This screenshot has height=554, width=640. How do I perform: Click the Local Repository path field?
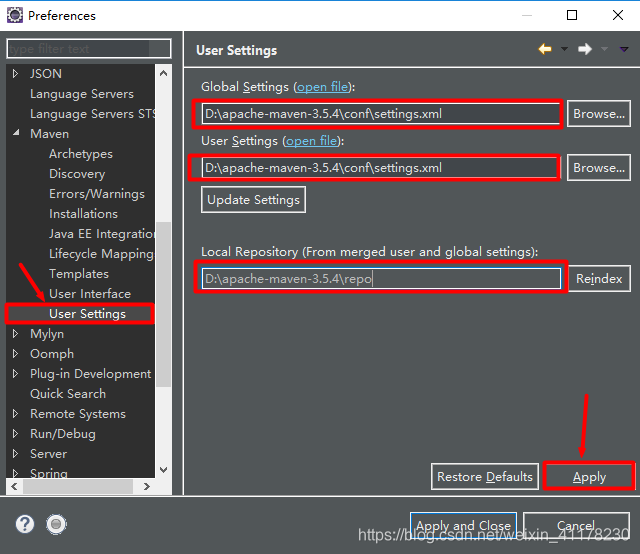pos(381,279)
